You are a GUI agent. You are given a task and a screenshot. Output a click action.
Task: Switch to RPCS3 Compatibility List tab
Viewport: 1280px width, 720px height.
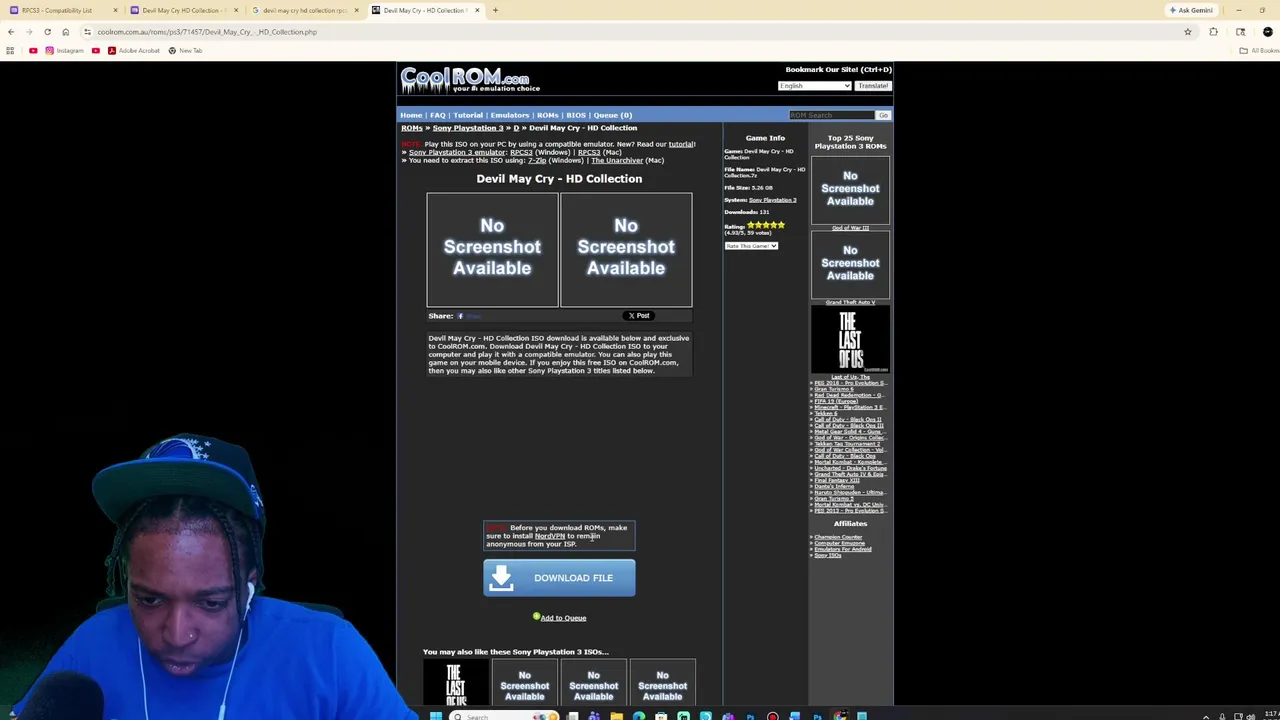60,10
